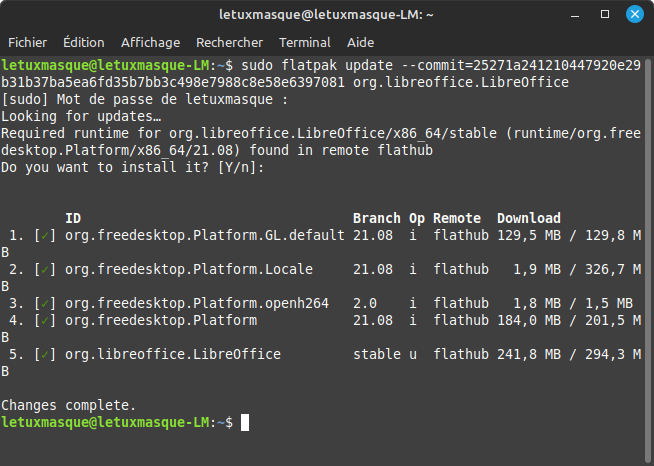Click the block cursor at the bottom prompt

[245, 423]
